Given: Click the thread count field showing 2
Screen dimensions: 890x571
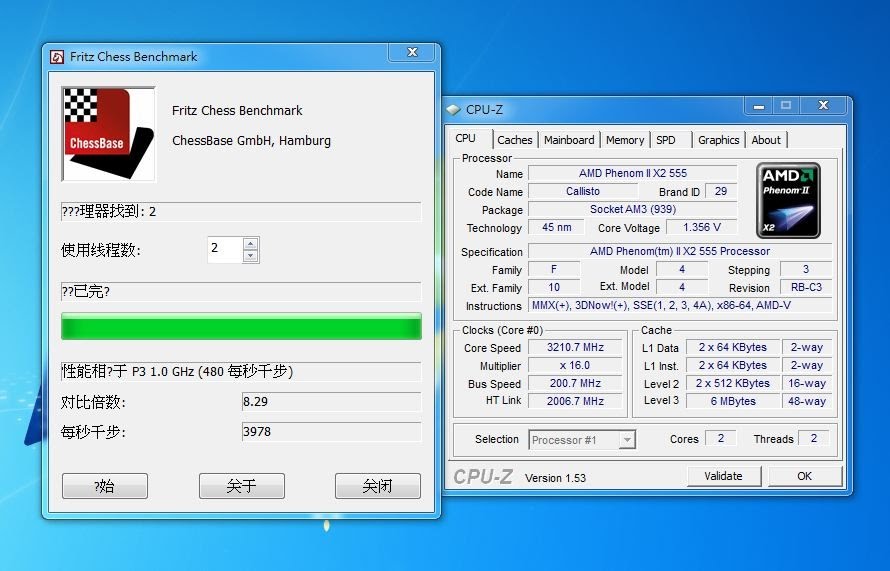Looking at the screenshot, I should (x=225, y=249).
